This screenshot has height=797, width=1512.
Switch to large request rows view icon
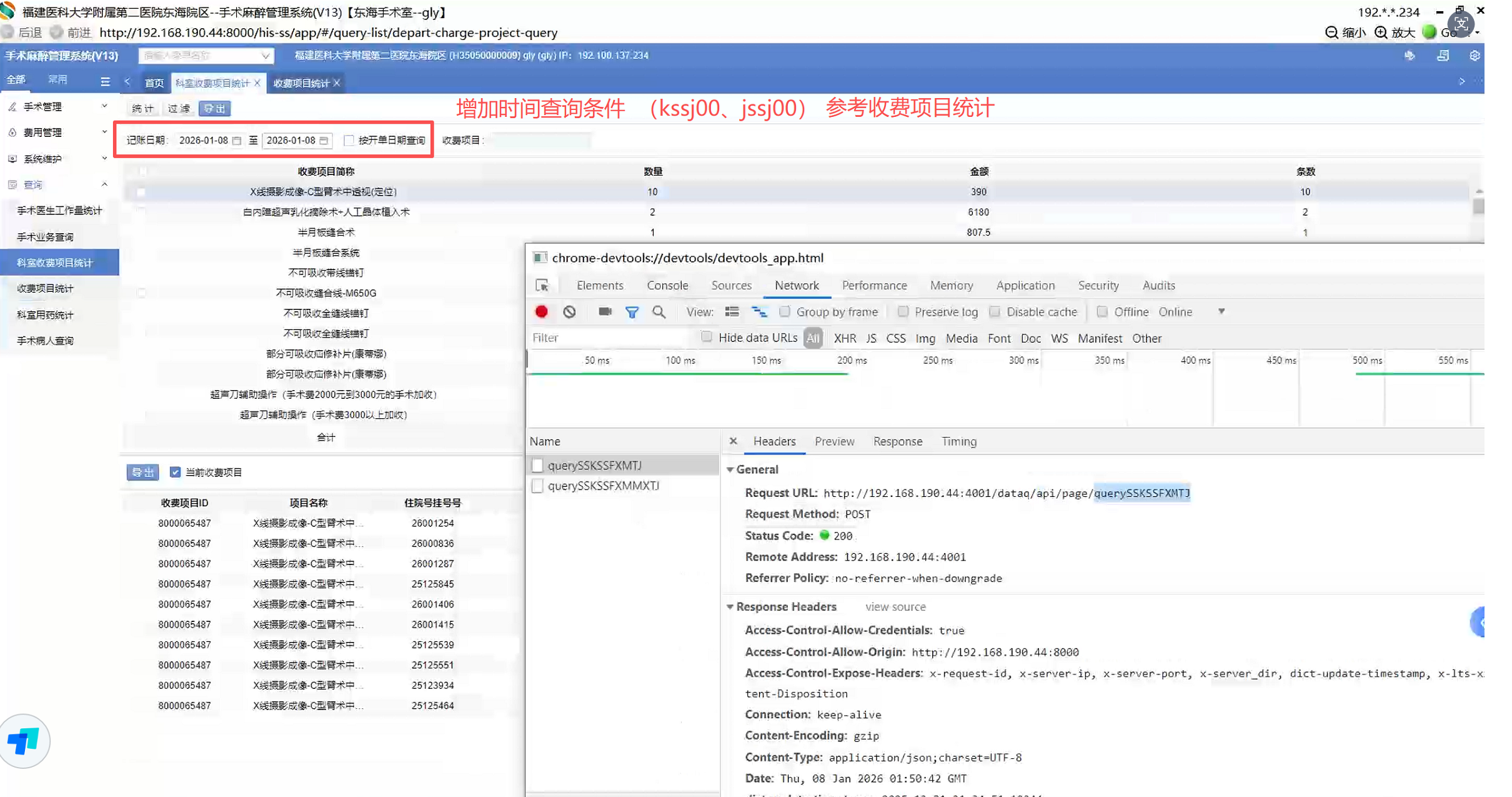click(x=732, y=311)
